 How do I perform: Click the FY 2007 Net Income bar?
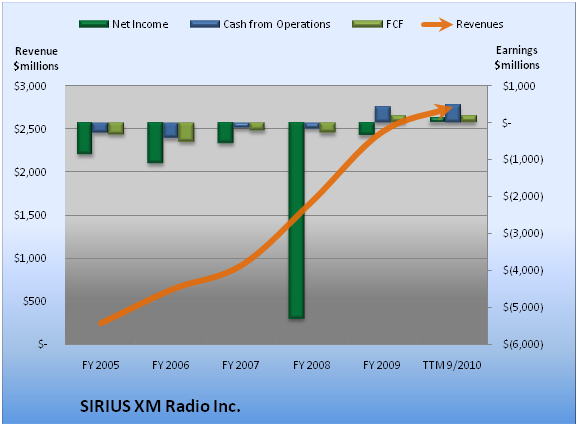(226, 132)
